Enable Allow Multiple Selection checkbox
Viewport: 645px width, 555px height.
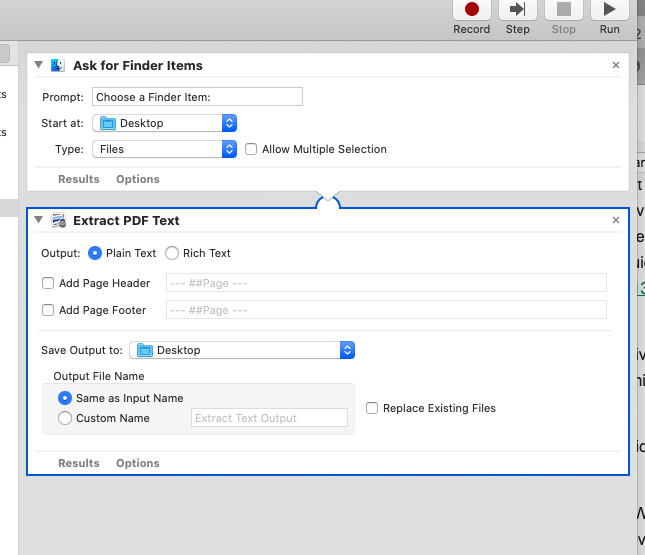click(x=251, y=149)
